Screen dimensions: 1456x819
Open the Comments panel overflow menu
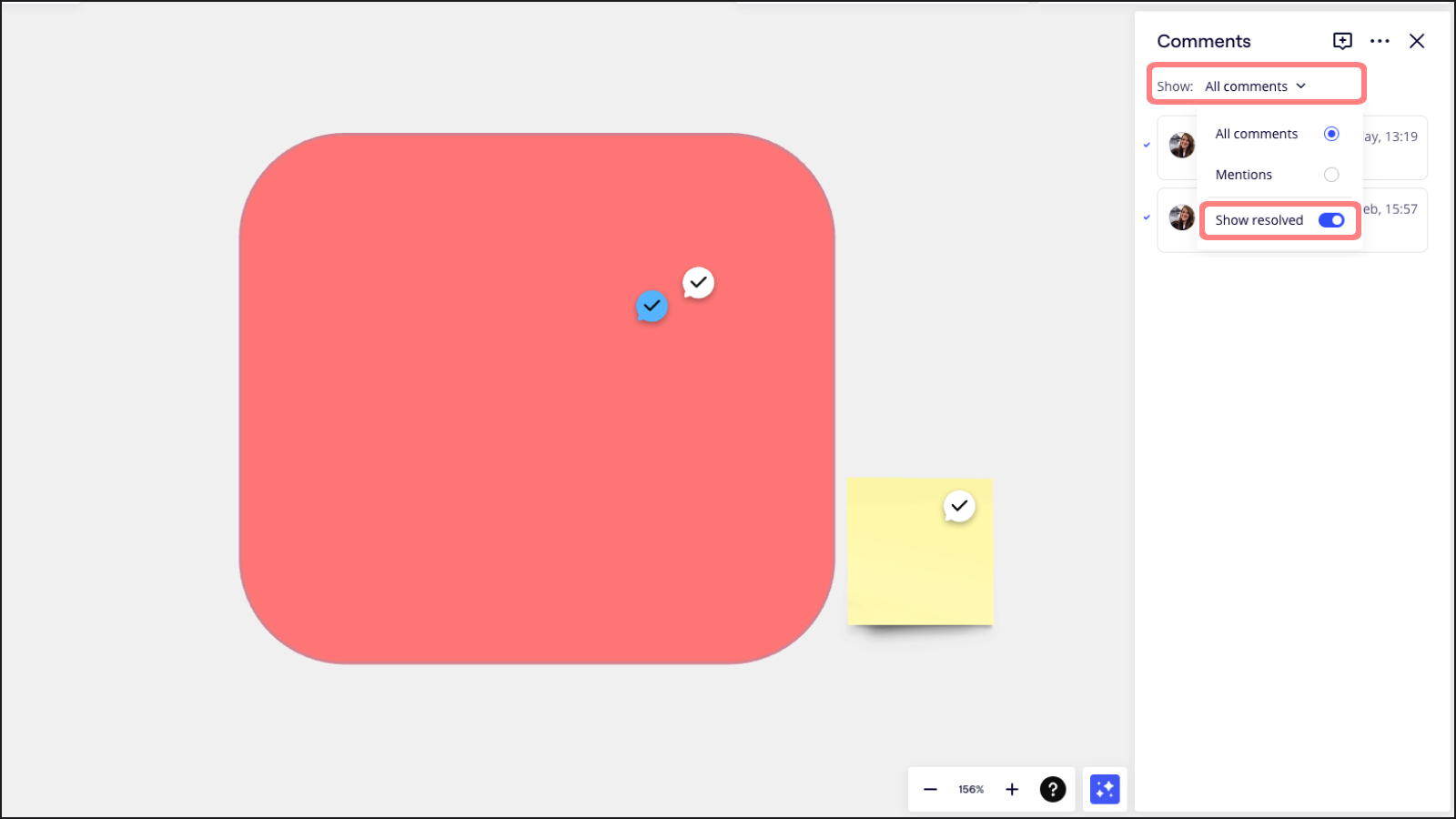click(1380, 41)
